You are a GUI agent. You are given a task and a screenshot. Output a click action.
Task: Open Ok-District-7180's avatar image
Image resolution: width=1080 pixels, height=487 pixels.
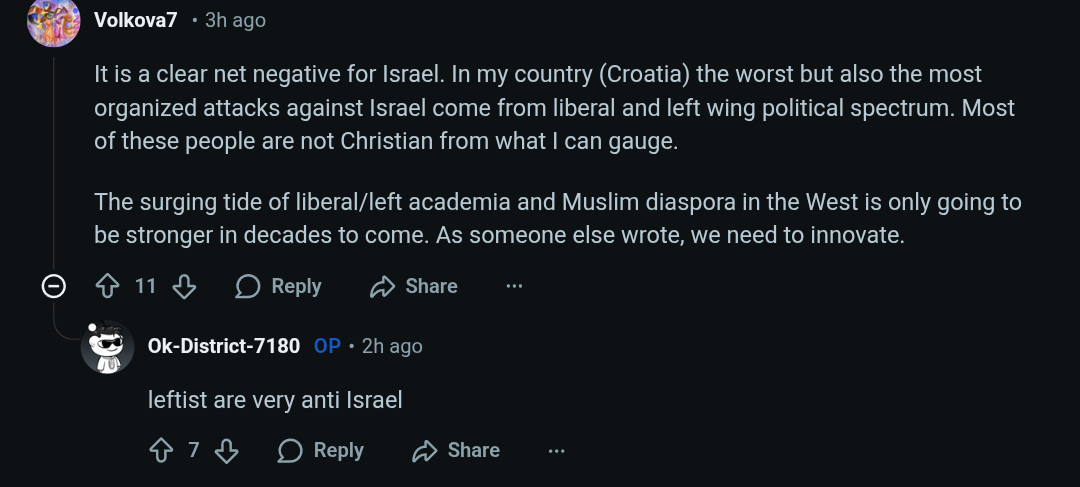pyautogui.click(x=107, y=347)
